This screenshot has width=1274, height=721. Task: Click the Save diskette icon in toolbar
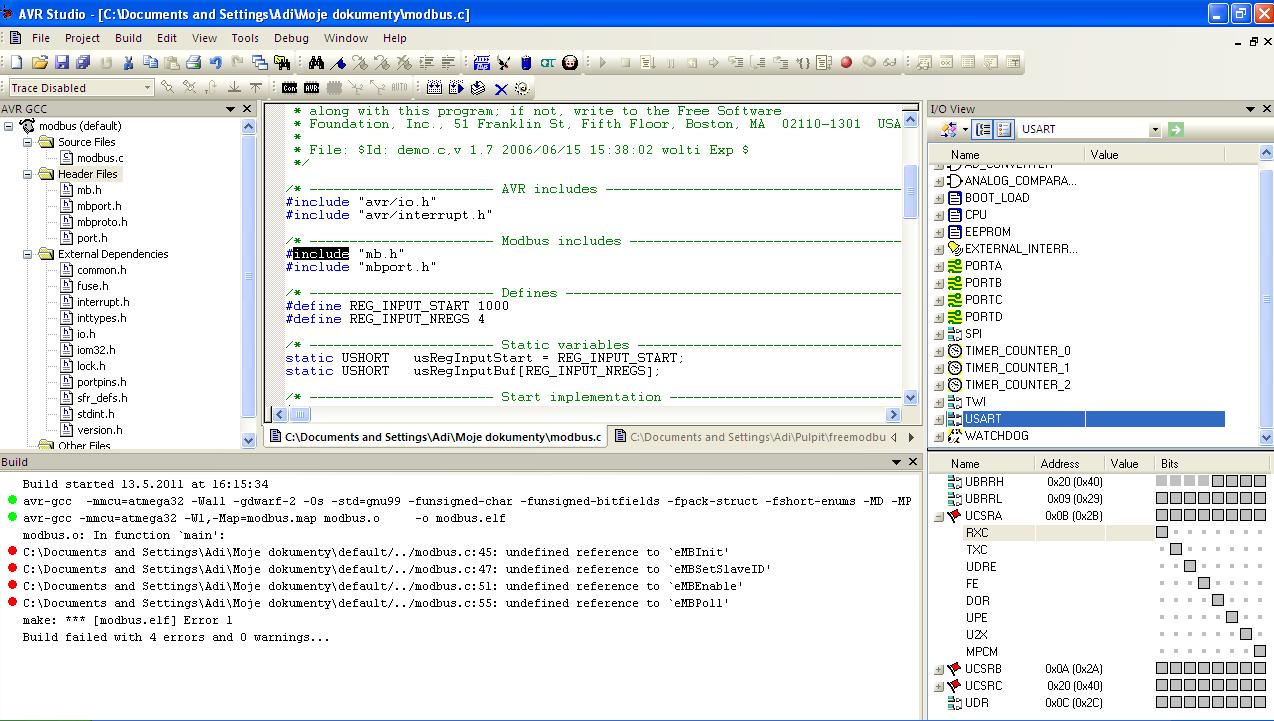(x=61, y=62)
